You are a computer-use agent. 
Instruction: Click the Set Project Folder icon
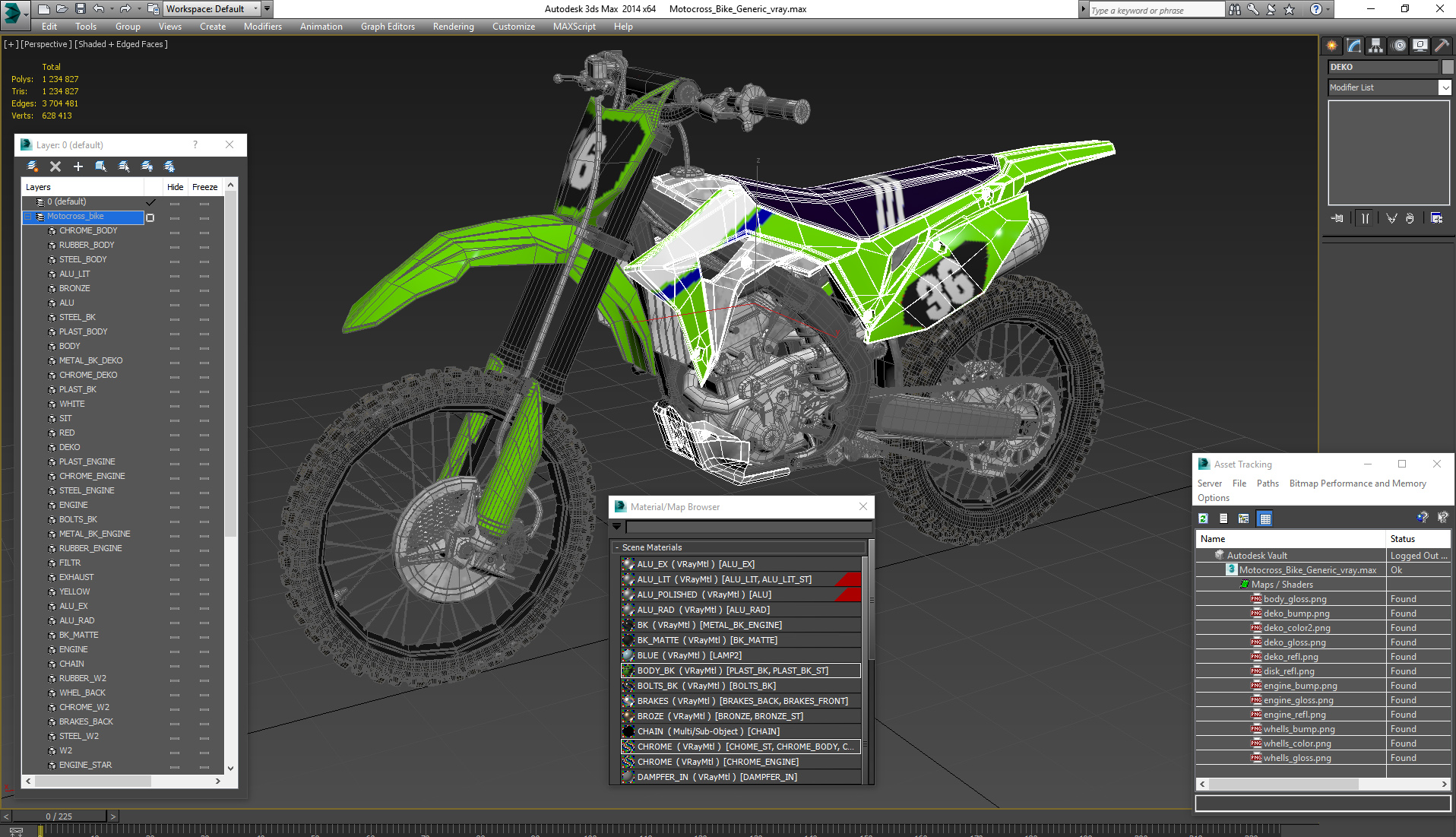coord(153,9)
